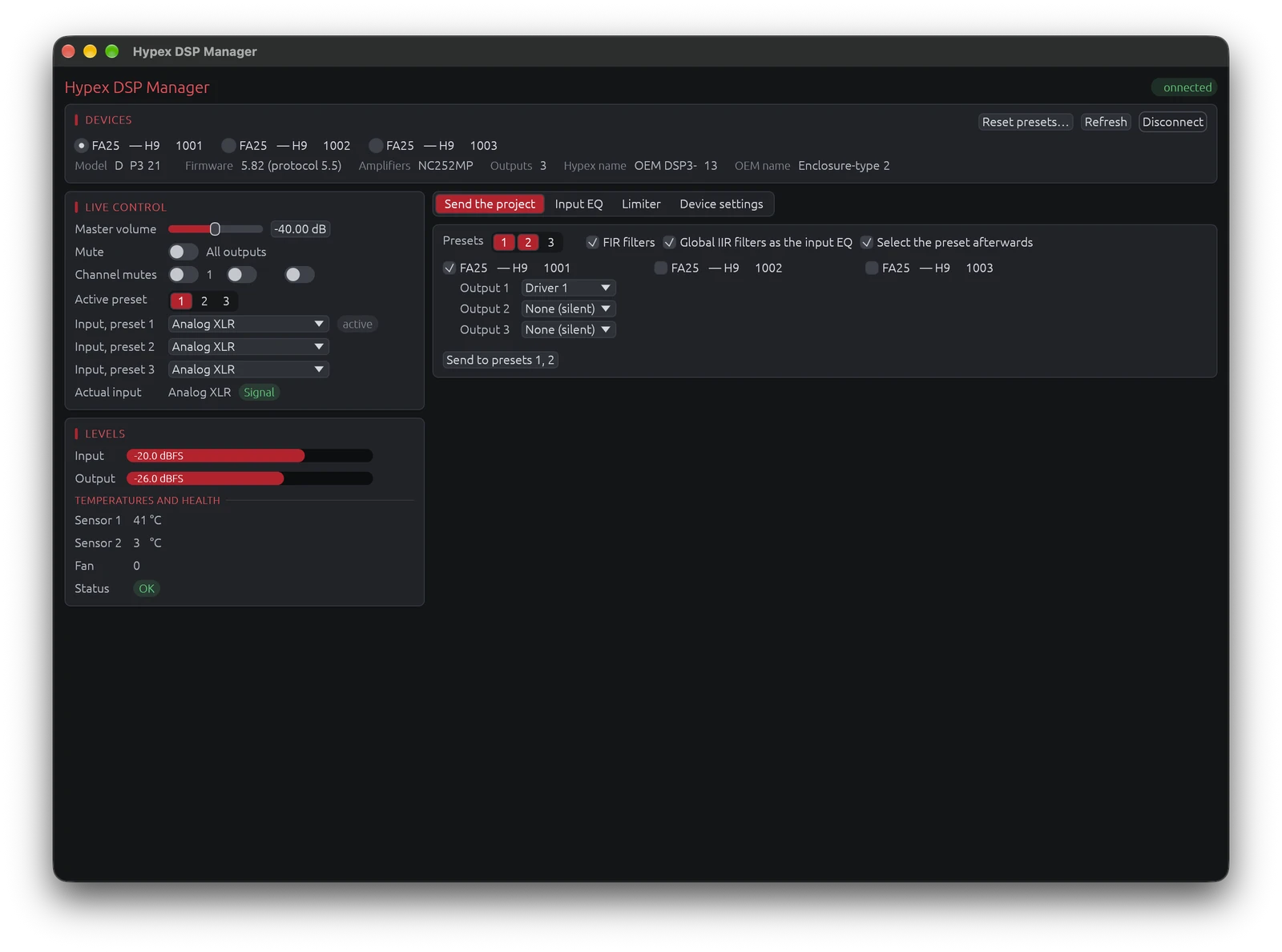Screen dimensions: 1282x952
Task: Click the amplifier name NC252MP
Action: click(x=445, y=166)
